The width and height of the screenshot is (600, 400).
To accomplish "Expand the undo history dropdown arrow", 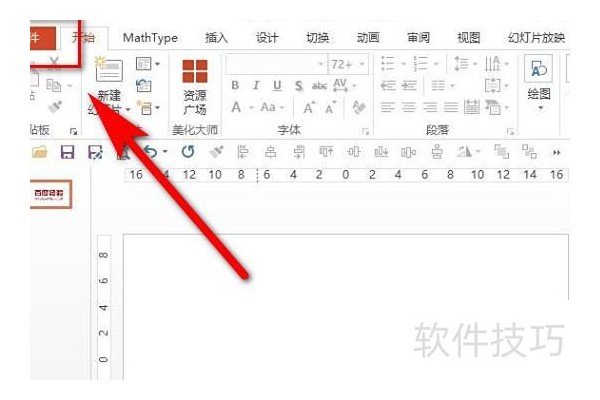I will pyautogui.click(x=165, y=152).
